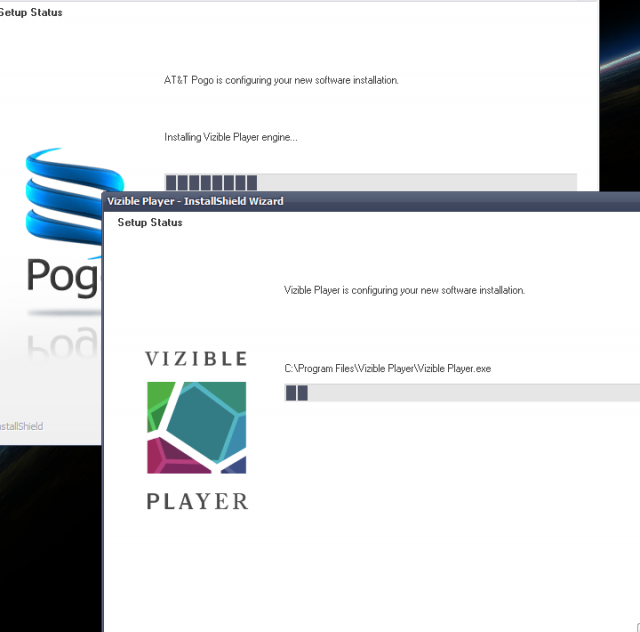Image resolution: width=640 pixels, height=632 pixels.
Task: Click Setup Status heading in AT&T Pogo window
Action: coord(31,13)
